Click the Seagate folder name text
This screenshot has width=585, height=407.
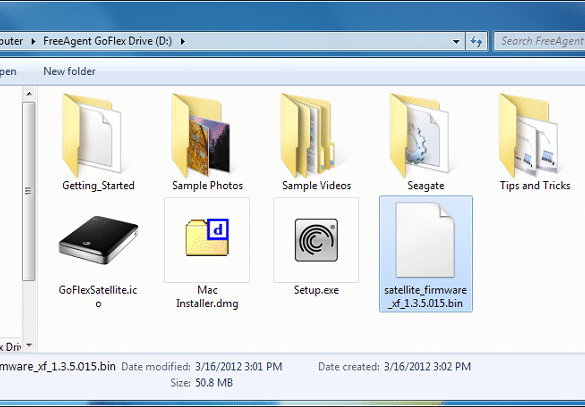(426, 185)
